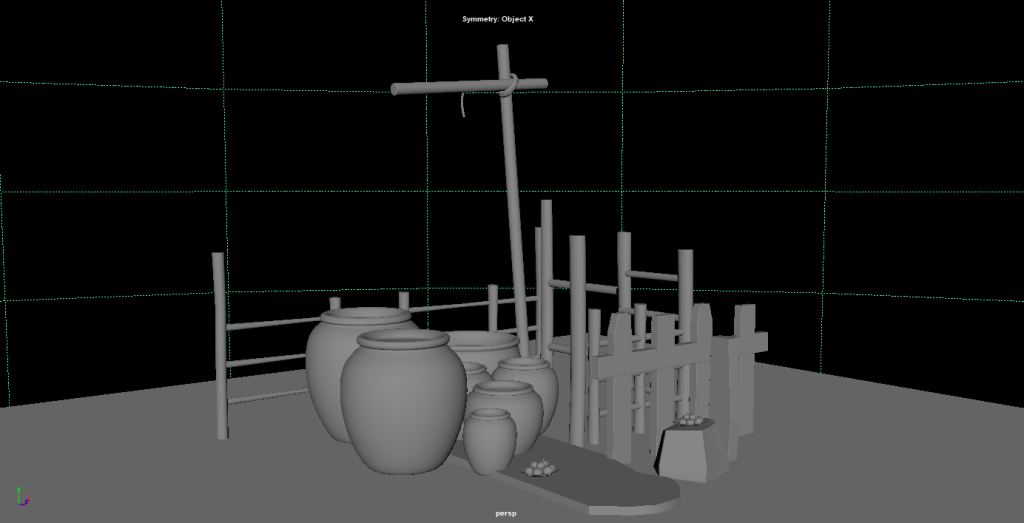Select the fruit pile on the stone block
This screenshot has width=1024, height=523.
click(x=690, y=420)
